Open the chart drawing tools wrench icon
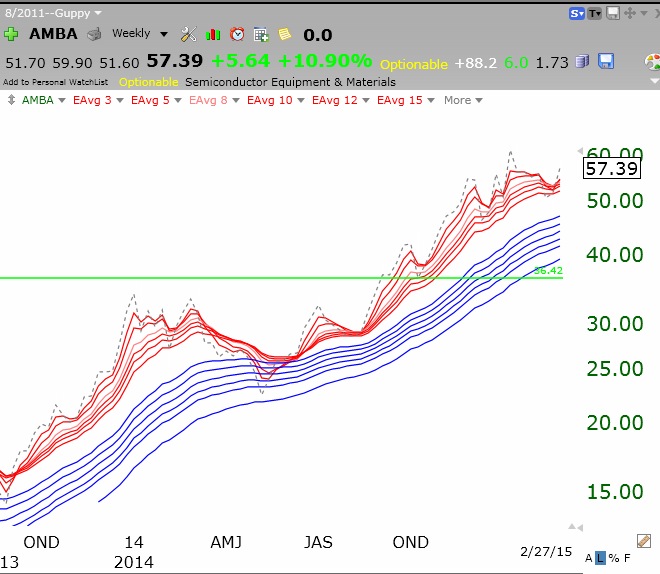Viewport: 660px width, 574px height. point(189,34)
